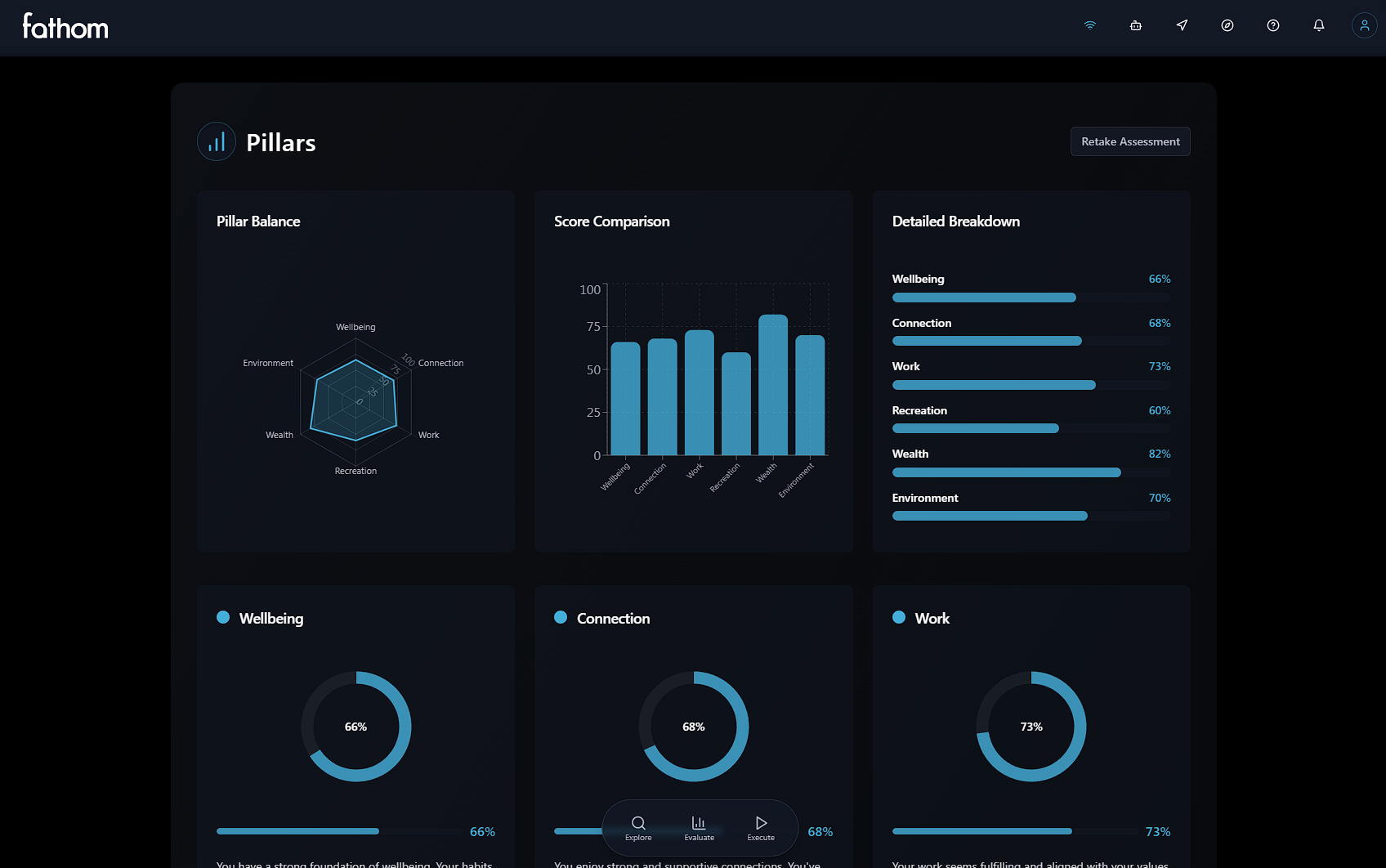Click the Wellbeing 66% donut chart
The width and height of the screenshot is (1386, 868).
click(x=356, y=727)
